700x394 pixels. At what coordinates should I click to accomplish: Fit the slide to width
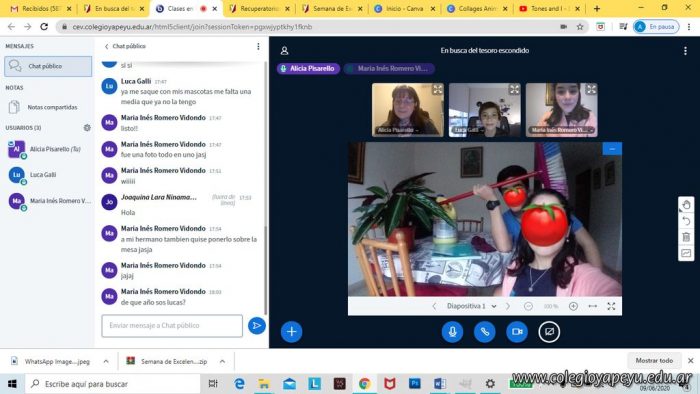point(592,306)
